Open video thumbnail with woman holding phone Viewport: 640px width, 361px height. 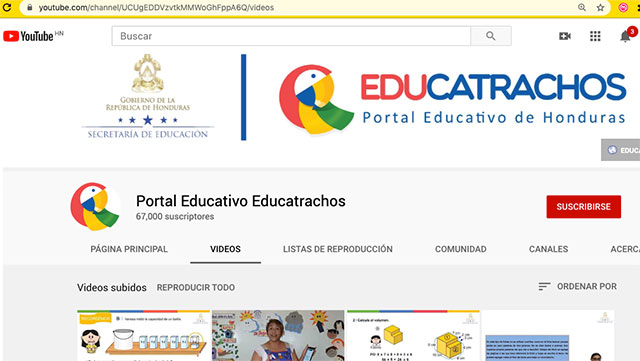(x=278, y=335)
